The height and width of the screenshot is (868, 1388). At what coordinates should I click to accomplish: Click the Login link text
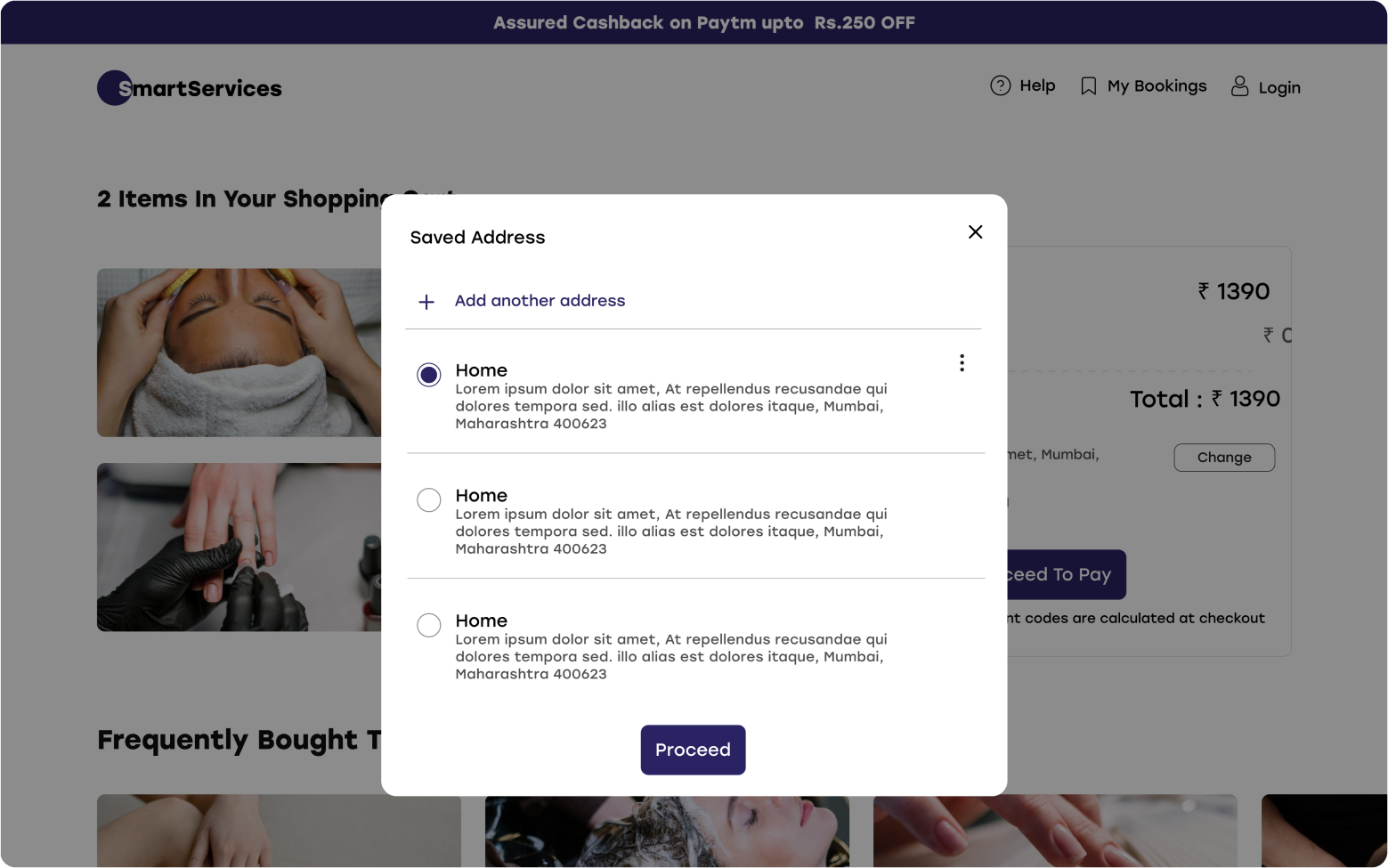(x=1278, y=87)
